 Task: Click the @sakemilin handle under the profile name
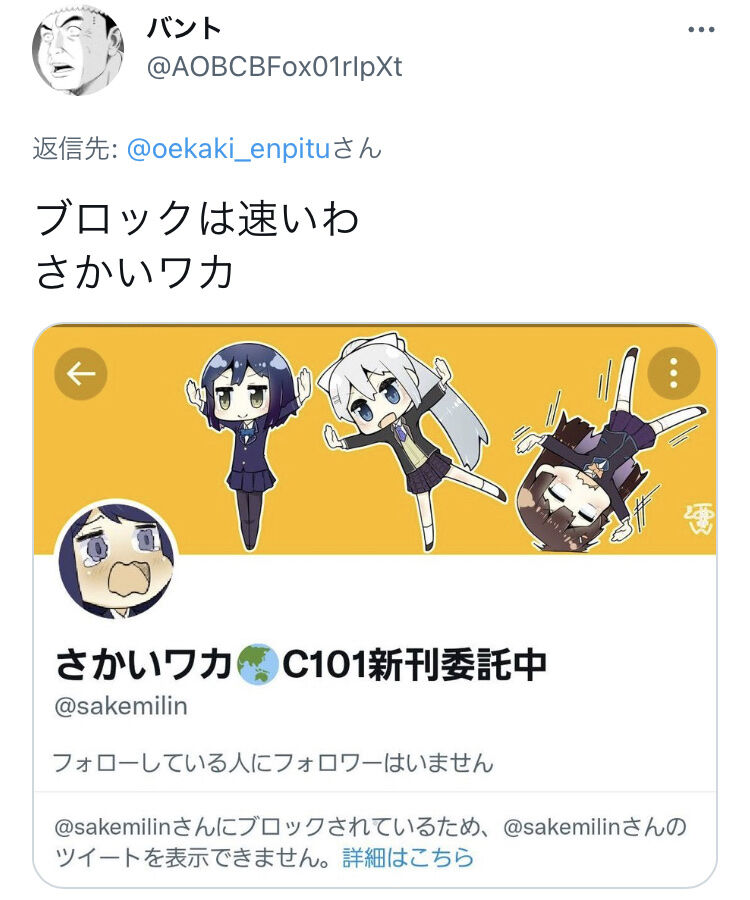121,707
